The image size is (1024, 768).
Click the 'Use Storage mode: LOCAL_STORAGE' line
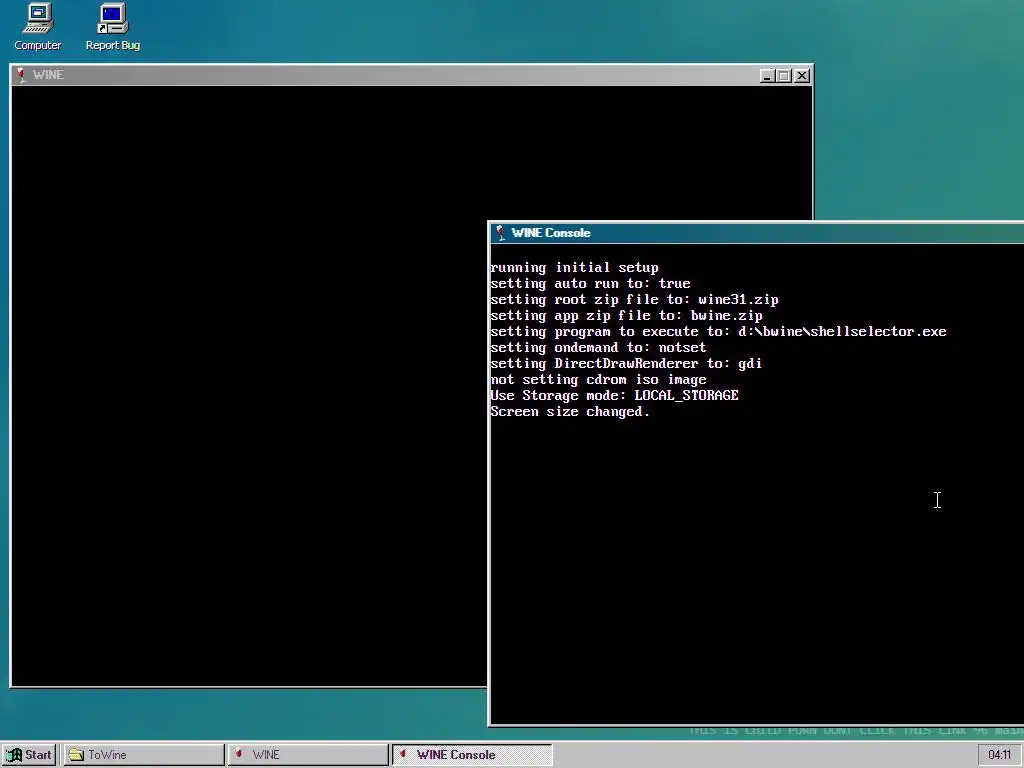615,396
